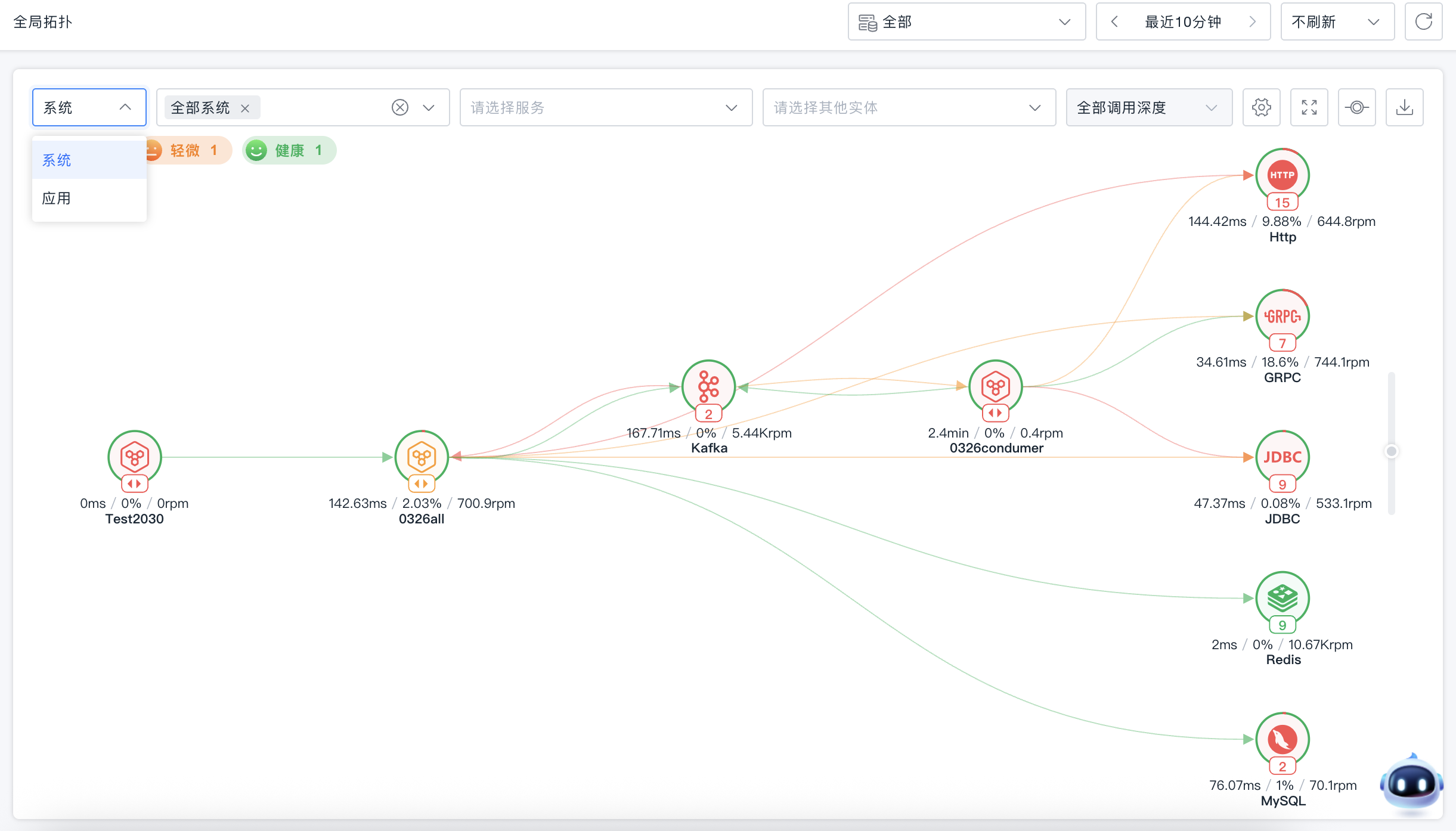Open the assistant robot icon

point(1411,784)
